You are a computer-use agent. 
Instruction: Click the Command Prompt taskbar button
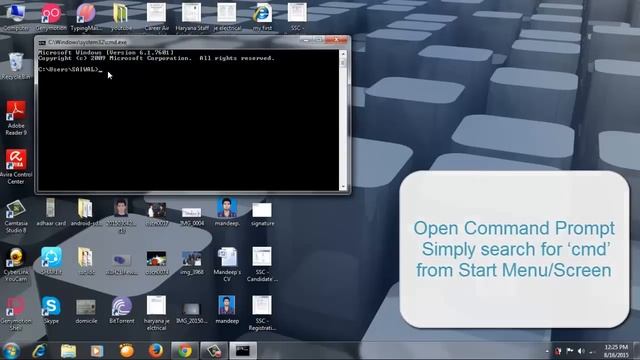point(243,351)
